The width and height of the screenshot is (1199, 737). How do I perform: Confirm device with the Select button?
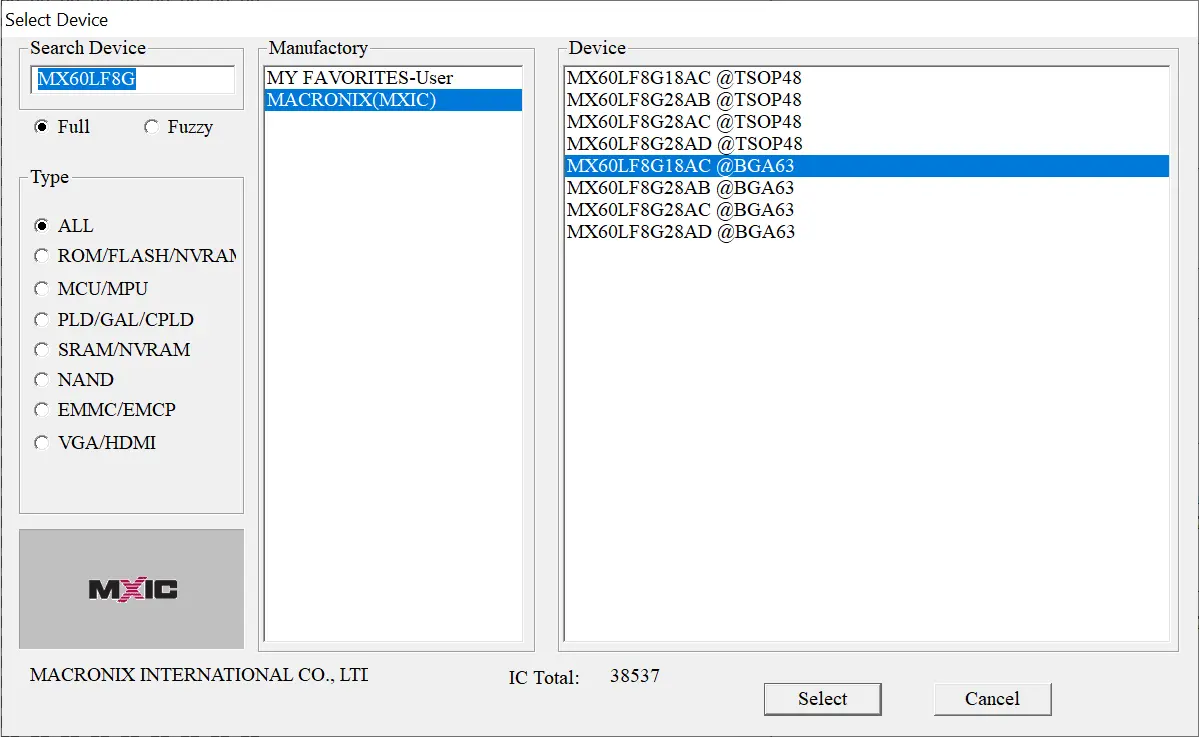pyautogui.click(x=823, y=699)
